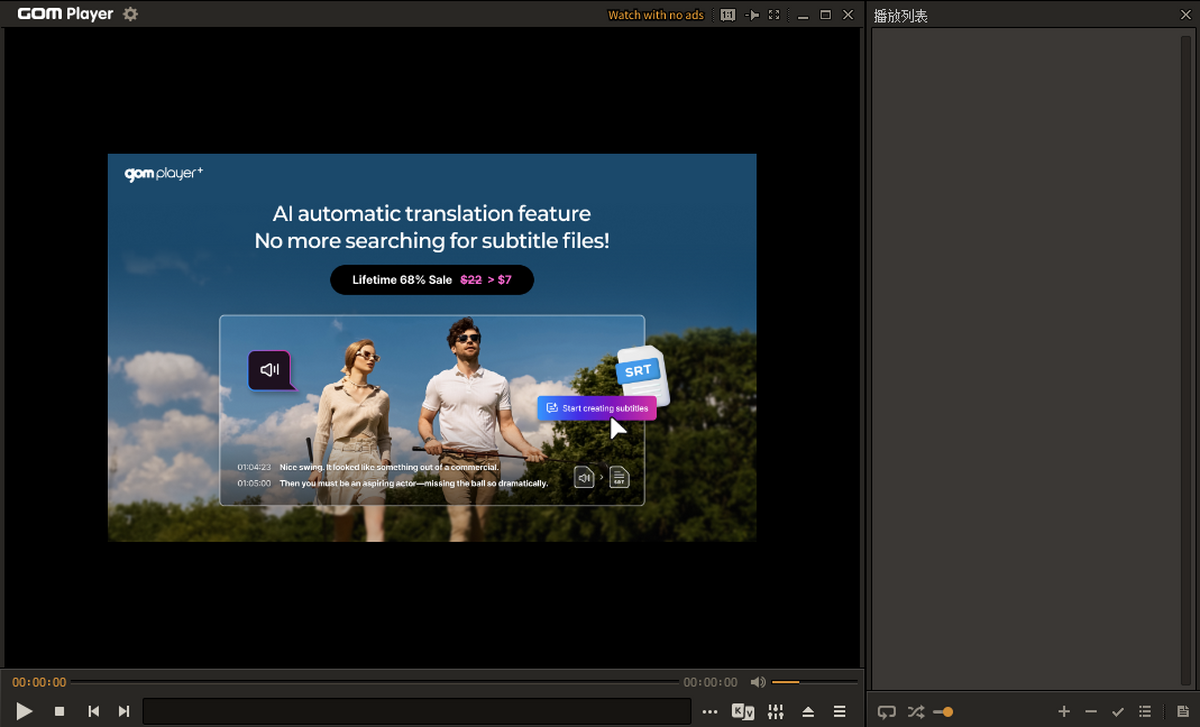Open the three-dots more options menu
This screenshot has width=1200, height=727.
pos(710,712)
